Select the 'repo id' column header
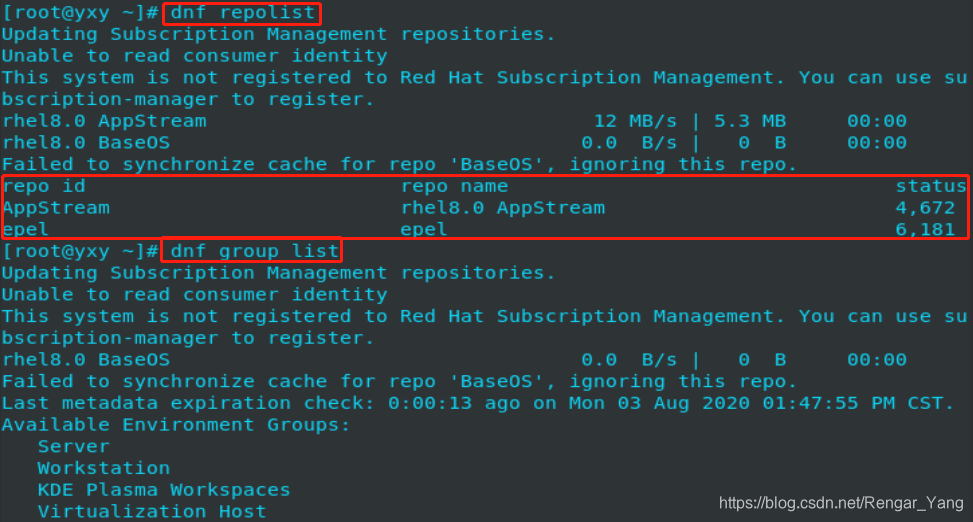The image size is (973, 522). click(44, 186)
